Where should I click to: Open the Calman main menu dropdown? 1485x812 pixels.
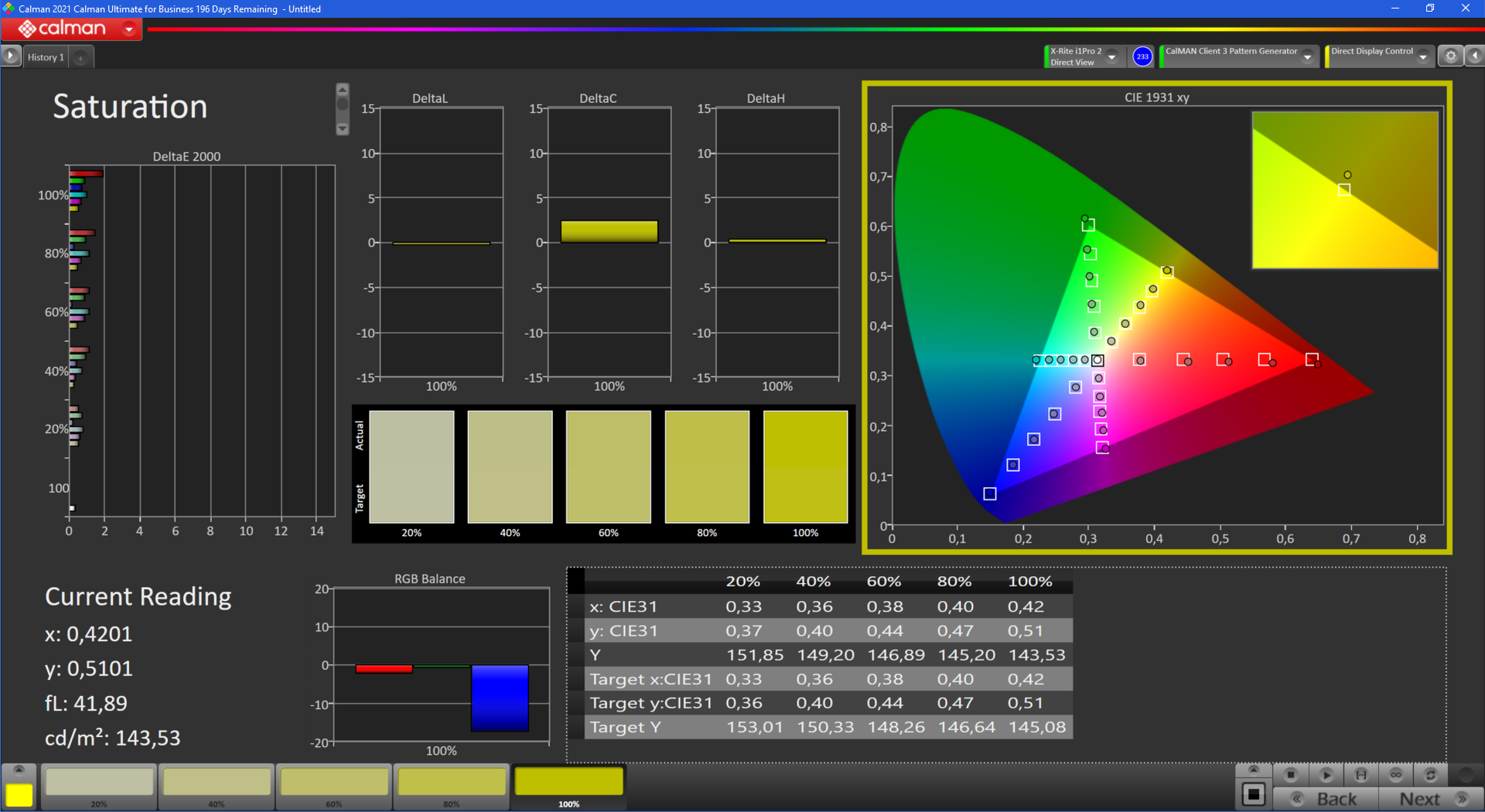pos(129,29)
